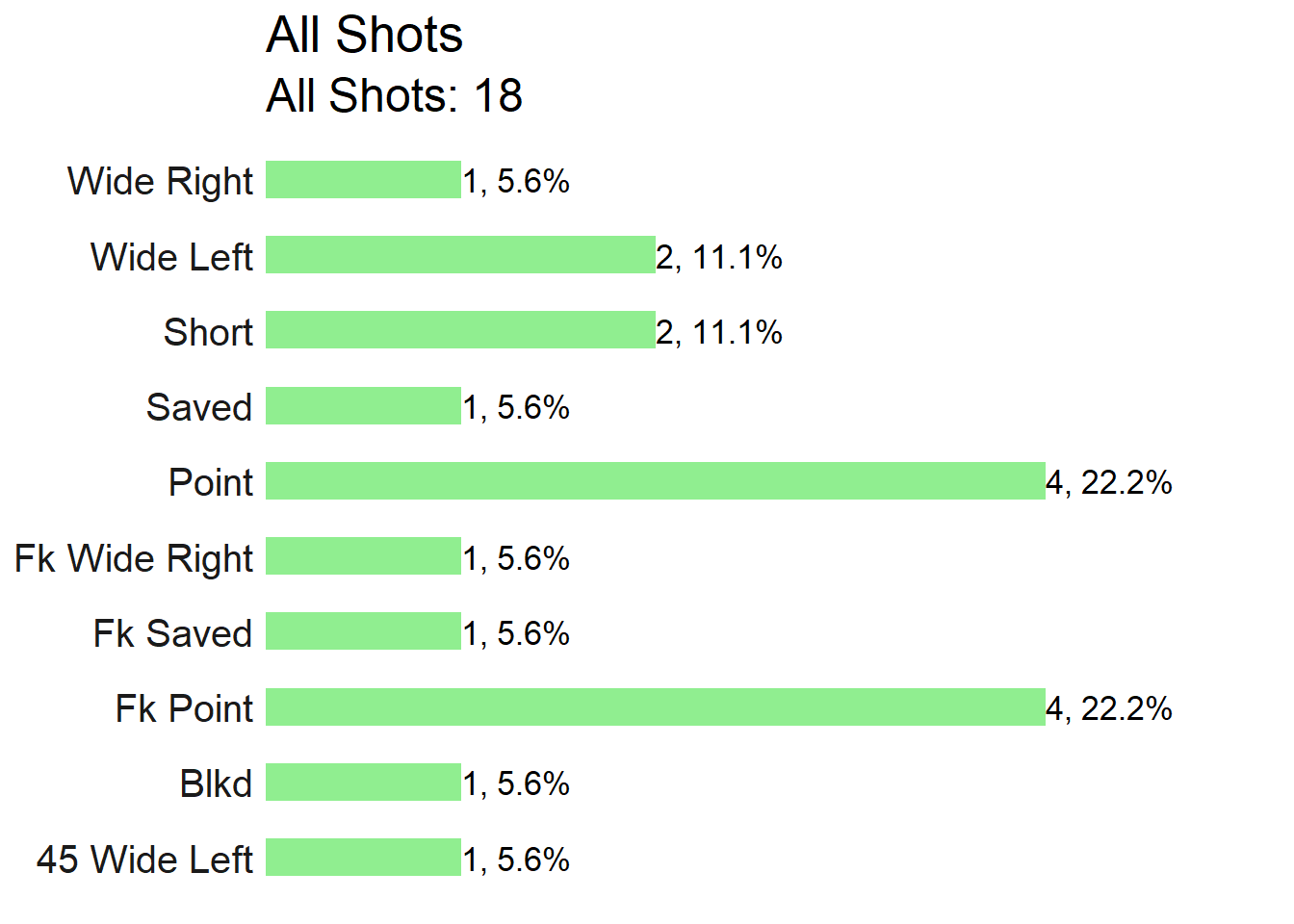Image resolution: width=1294 pixels, height=924 pixels.
Task: Click the Fk Wide Right axis label
Action: pos(134,559)
